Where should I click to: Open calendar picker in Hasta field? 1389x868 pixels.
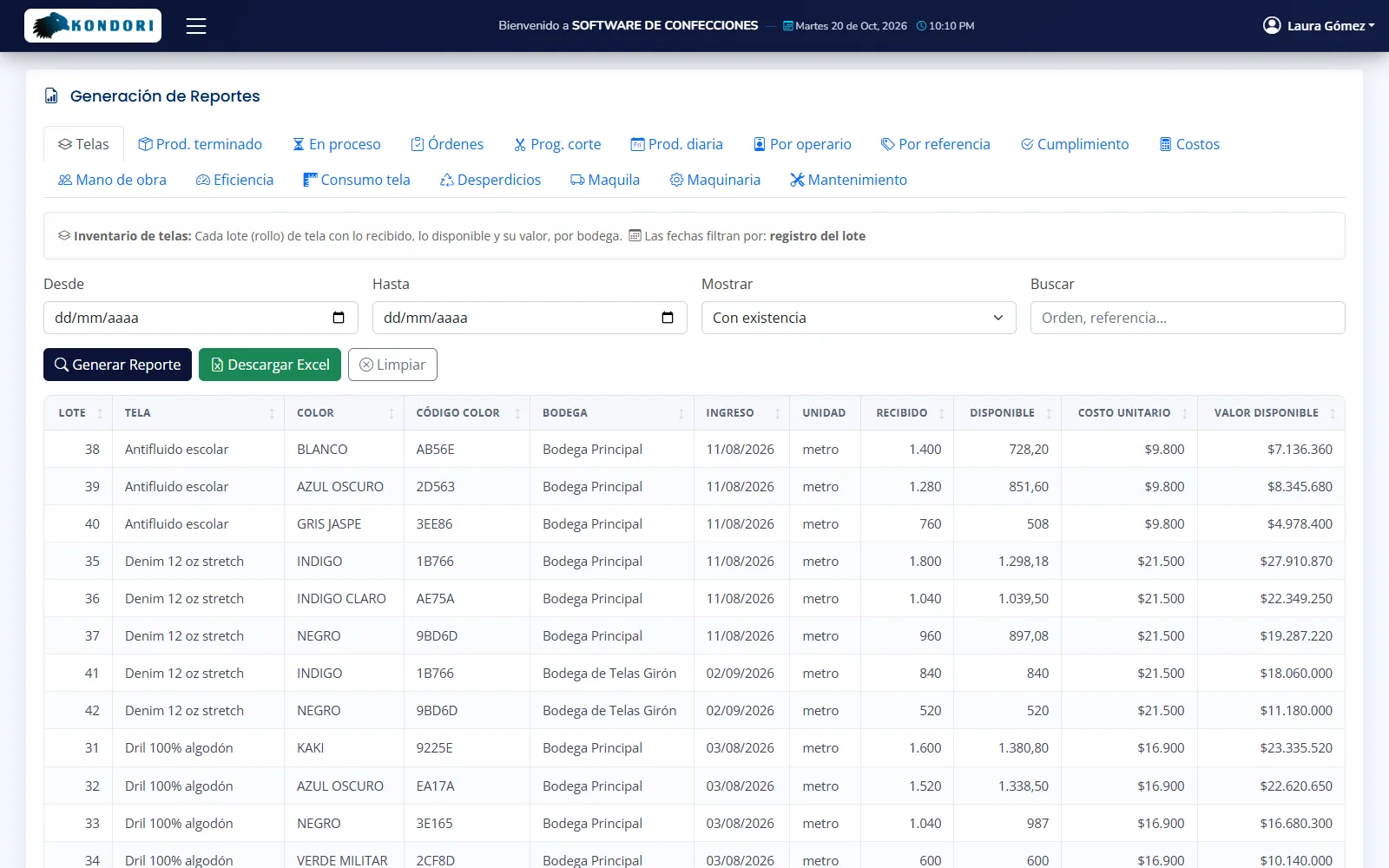tap(668, 318)
